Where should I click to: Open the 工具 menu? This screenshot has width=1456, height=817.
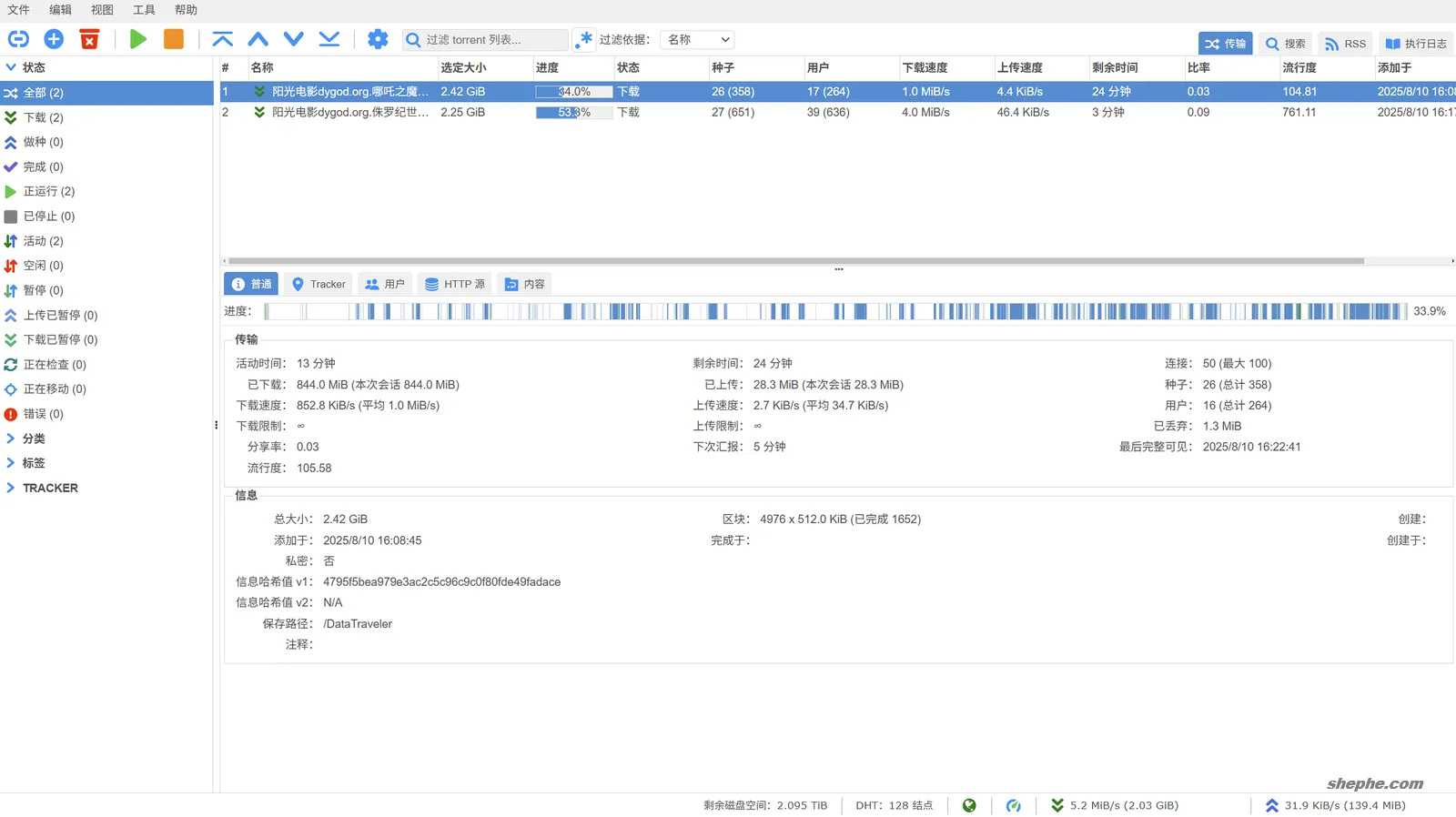click(144, 10)
